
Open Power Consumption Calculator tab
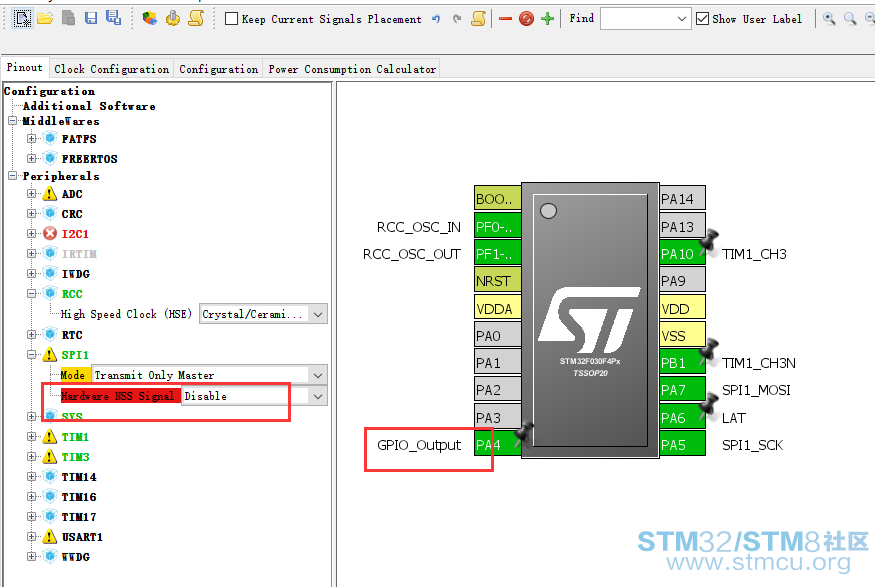pos(352,69)
